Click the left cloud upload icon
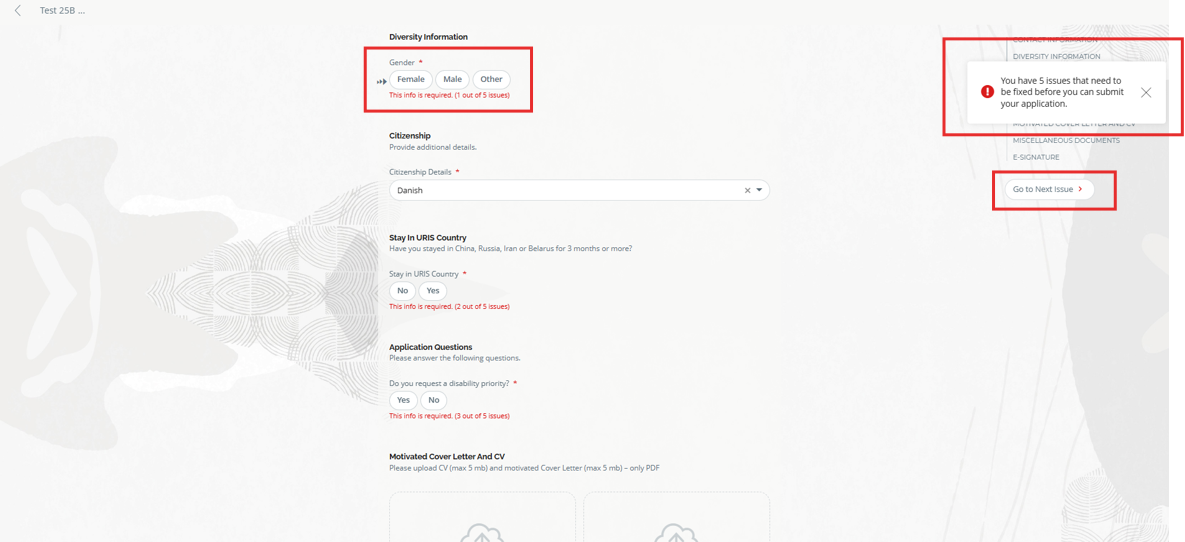The image size is (1185, 542). 482,531
